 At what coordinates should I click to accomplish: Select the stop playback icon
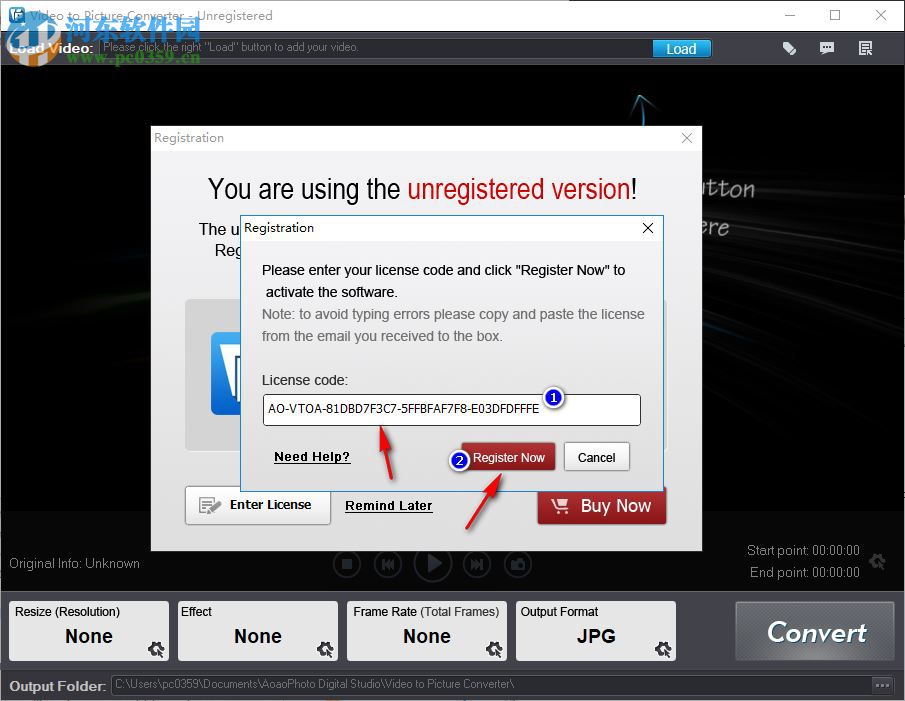(x=347, y=564)
